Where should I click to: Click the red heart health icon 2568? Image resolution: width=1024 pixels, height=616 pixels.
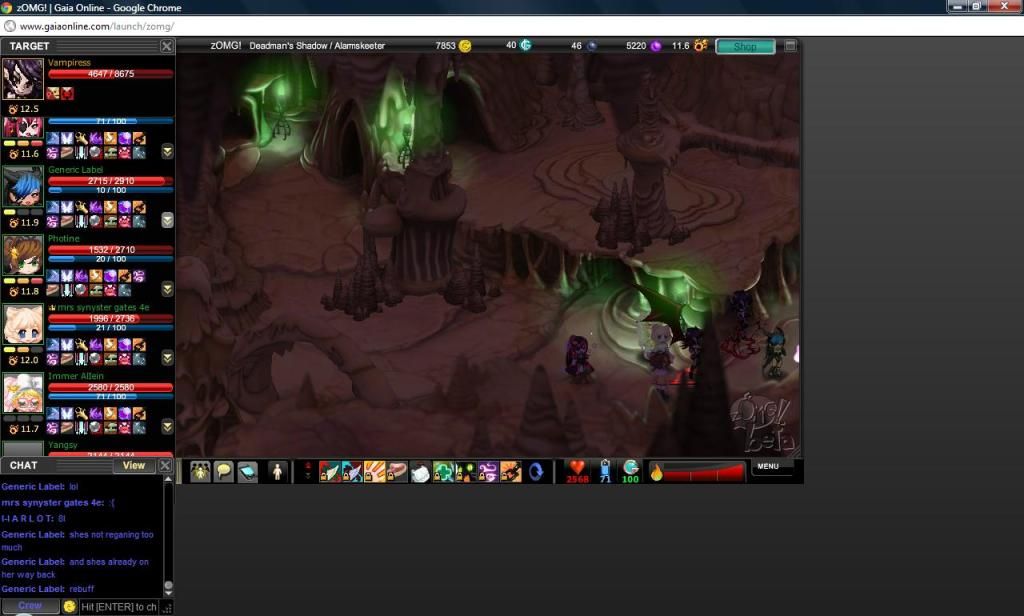577,471
